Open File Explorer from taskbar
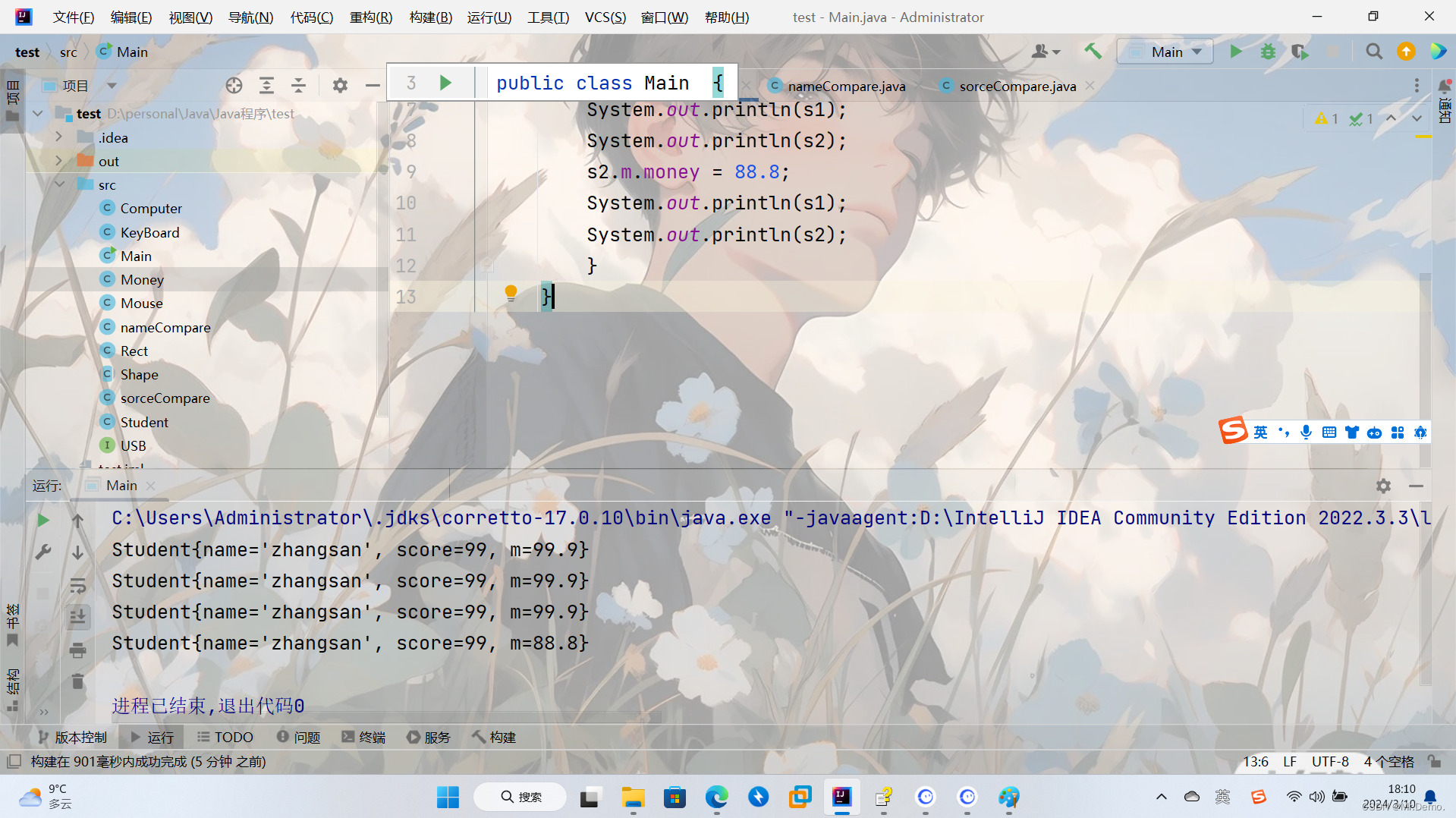This screenshot has width=1456, height=818. 633,797
